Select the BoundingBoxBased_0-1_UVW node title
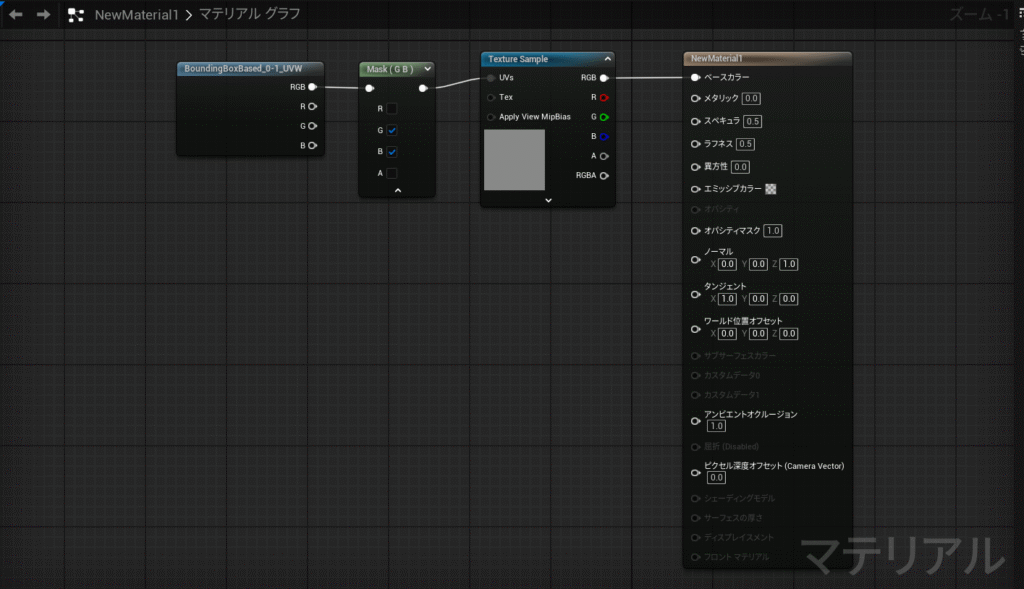The width and height of the screenshot is (1024, 589). (243, 69)
